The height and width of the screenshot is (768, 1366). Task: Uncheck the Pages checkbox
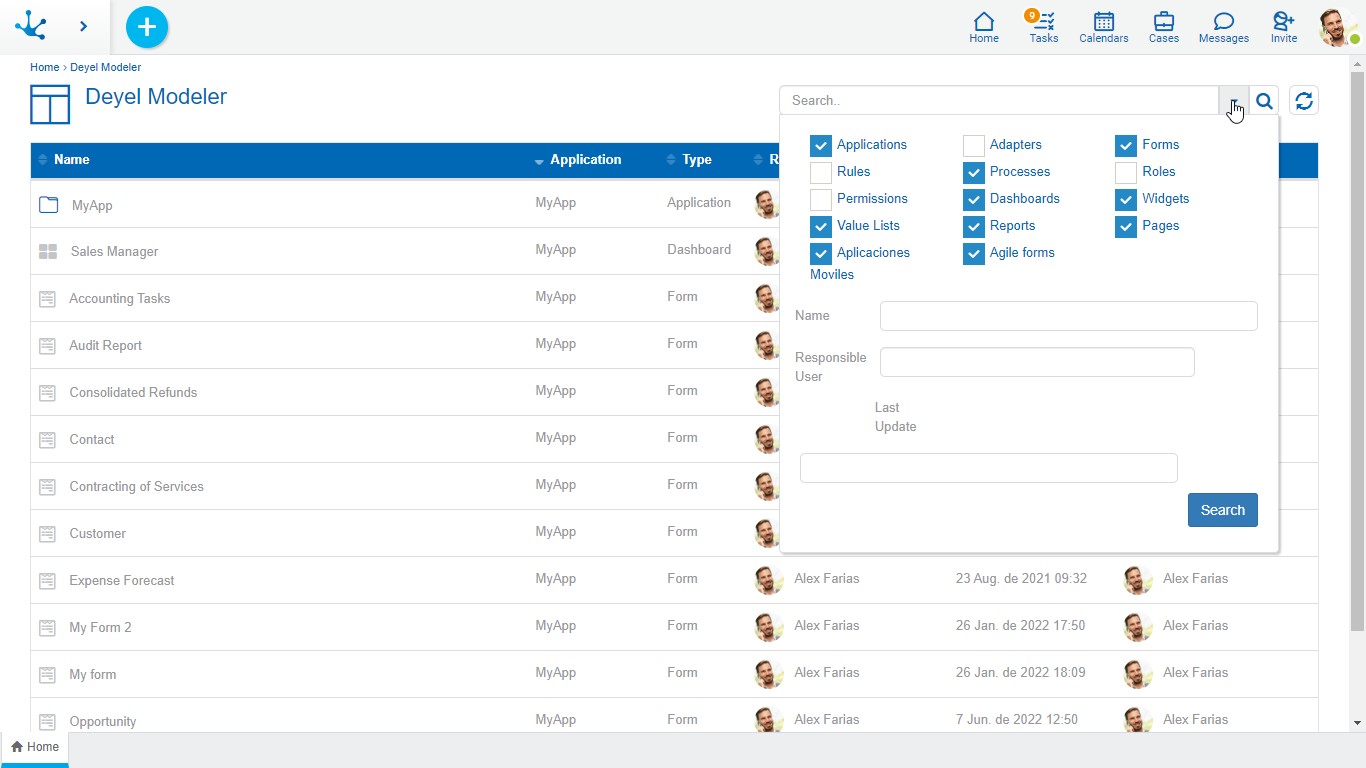tap(1126, 227)
